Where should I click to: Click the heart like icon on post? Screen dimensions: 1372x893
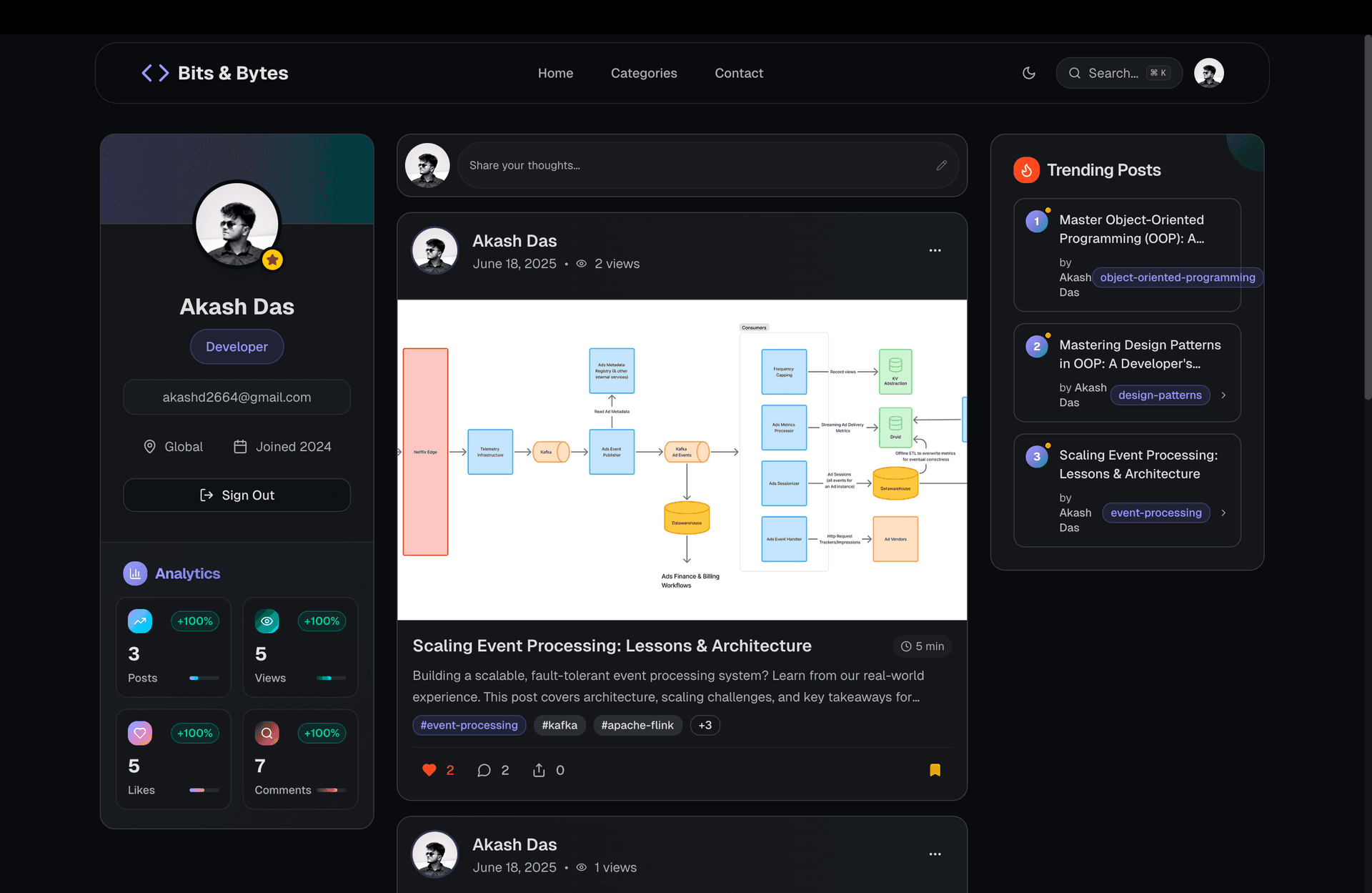pos(429,770)
